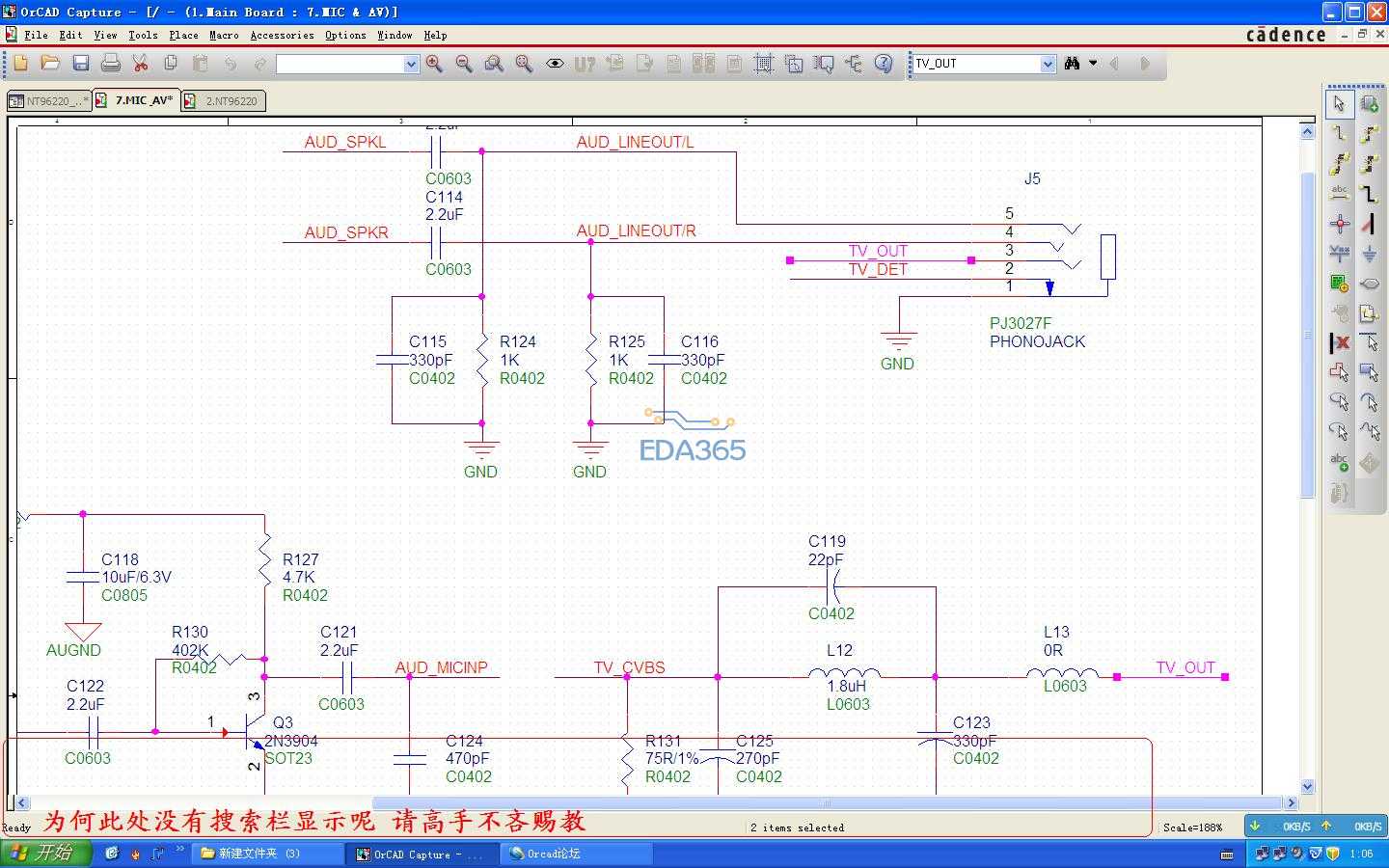
Task: Toggle snap to grid icon
Action: click(763, 64)
